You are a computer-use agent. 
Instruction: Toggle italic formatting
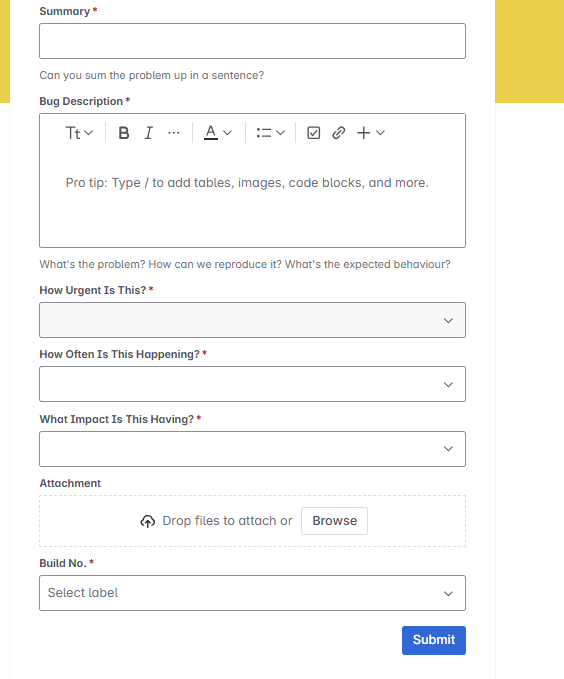pos(149,133)
